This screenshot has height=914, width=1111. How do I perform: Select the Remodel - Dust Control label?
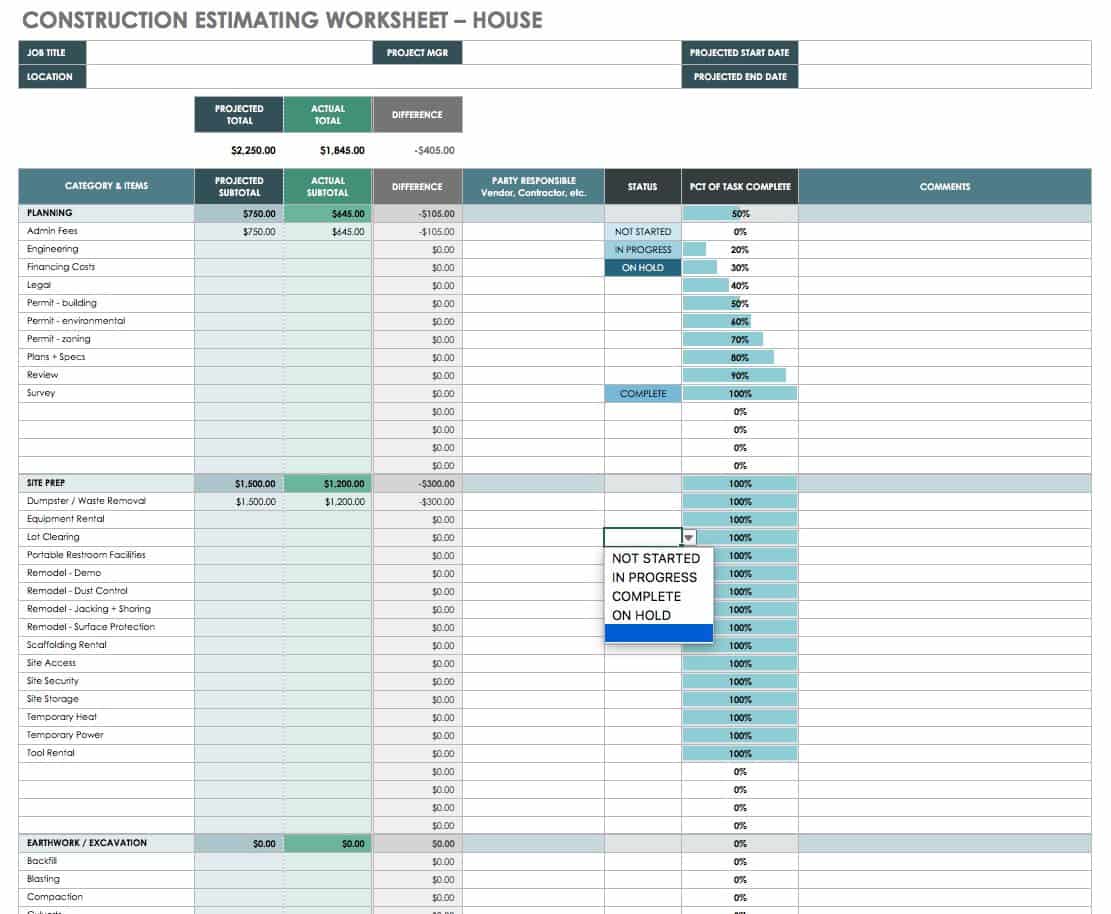point(77,591)
